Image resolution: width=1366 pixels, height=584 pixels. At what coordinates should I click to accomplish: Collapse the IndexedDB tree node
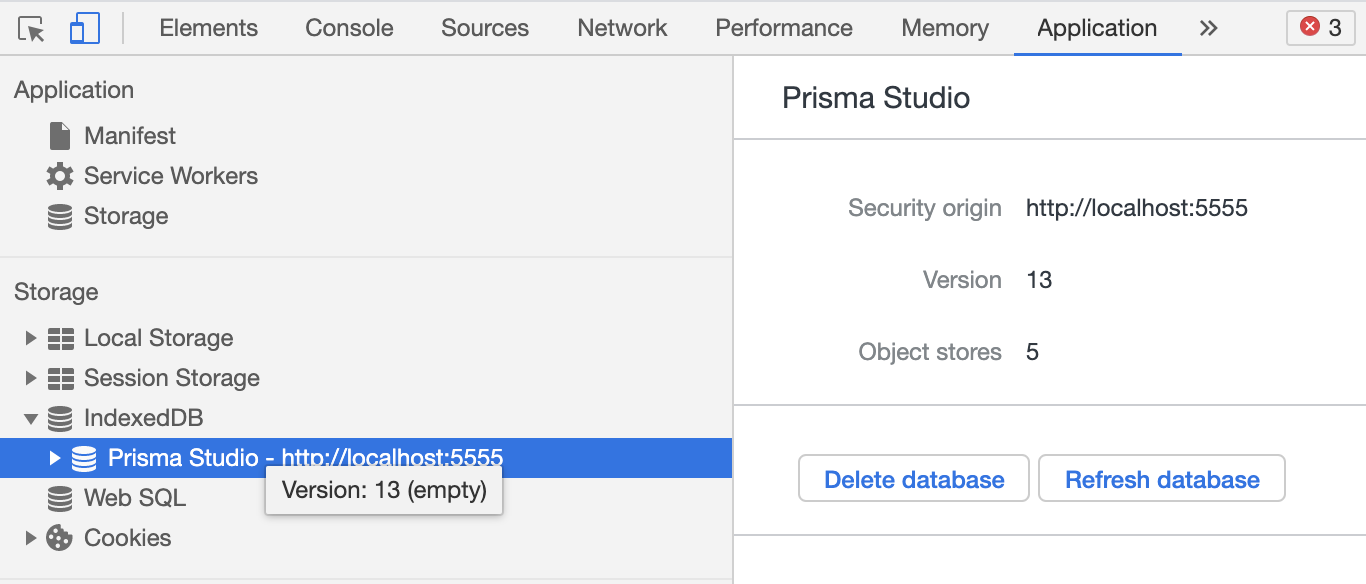31,418
